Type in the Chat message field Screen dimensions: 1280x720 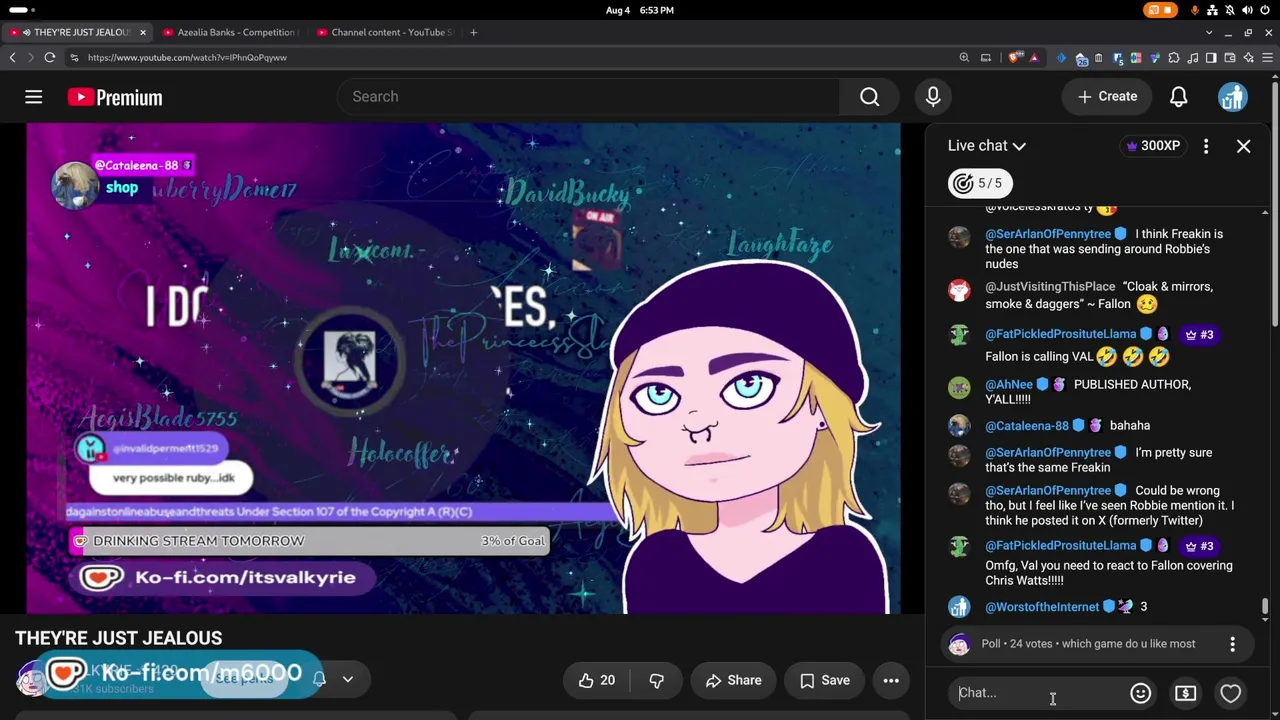point(1038,693)
